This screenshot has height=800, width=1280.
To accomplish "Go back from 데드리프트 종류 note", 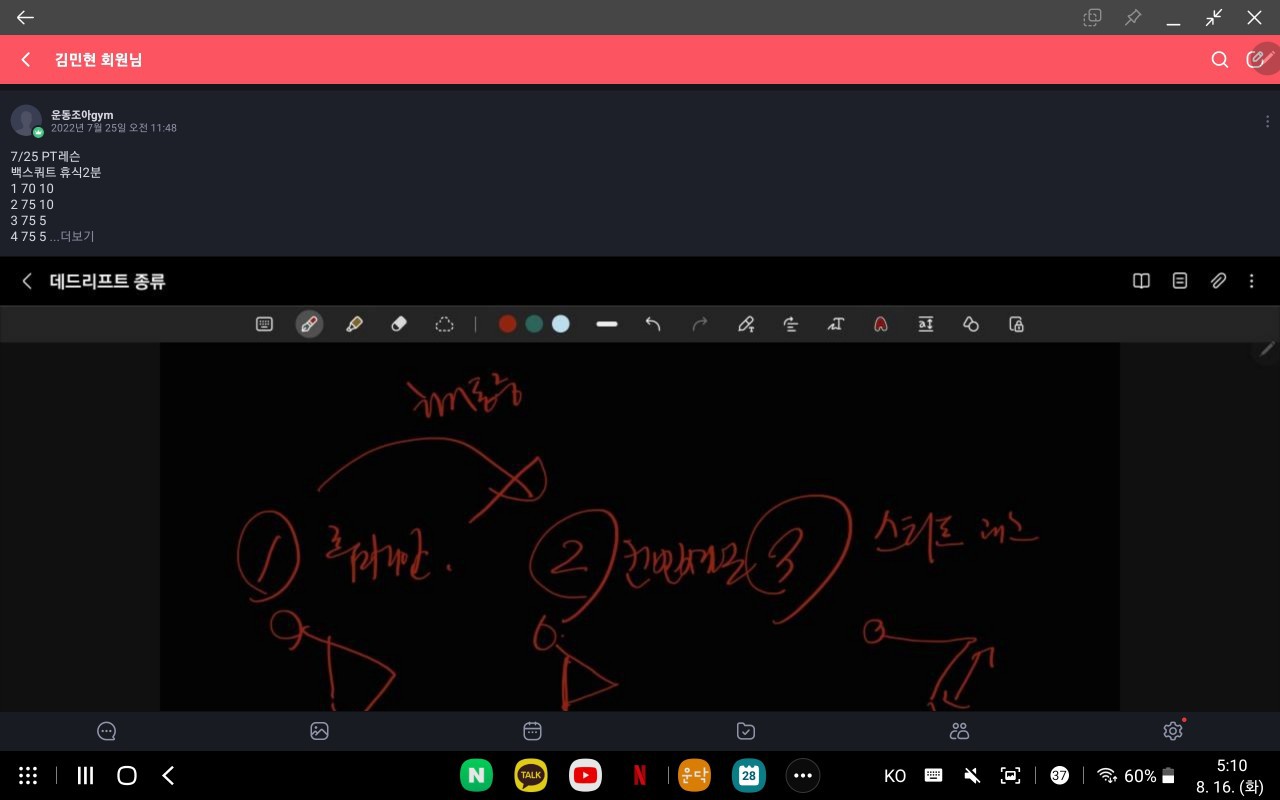I will (27, 281).
